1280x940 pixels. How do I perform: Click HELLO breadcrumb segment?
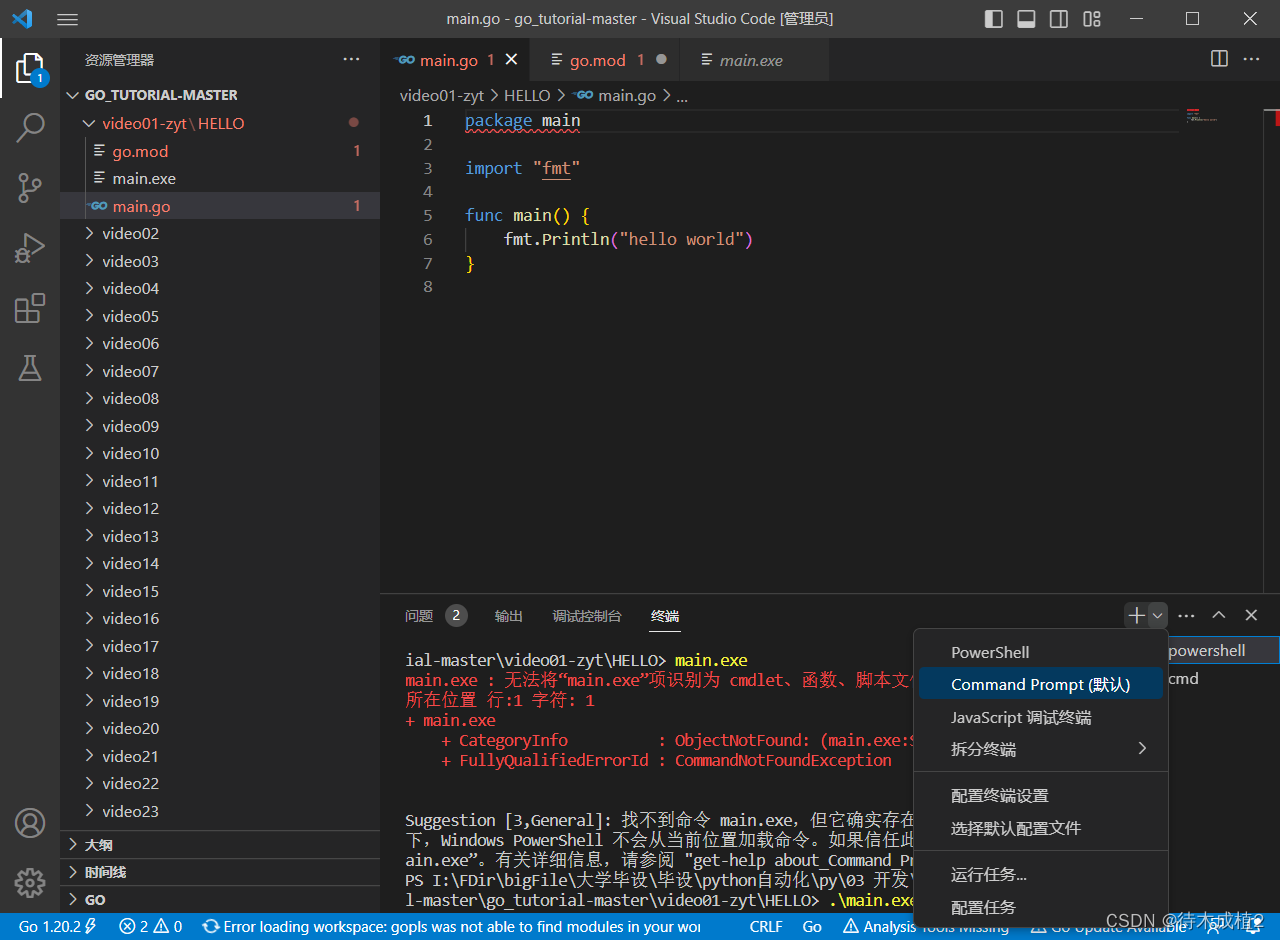[527, 96]
